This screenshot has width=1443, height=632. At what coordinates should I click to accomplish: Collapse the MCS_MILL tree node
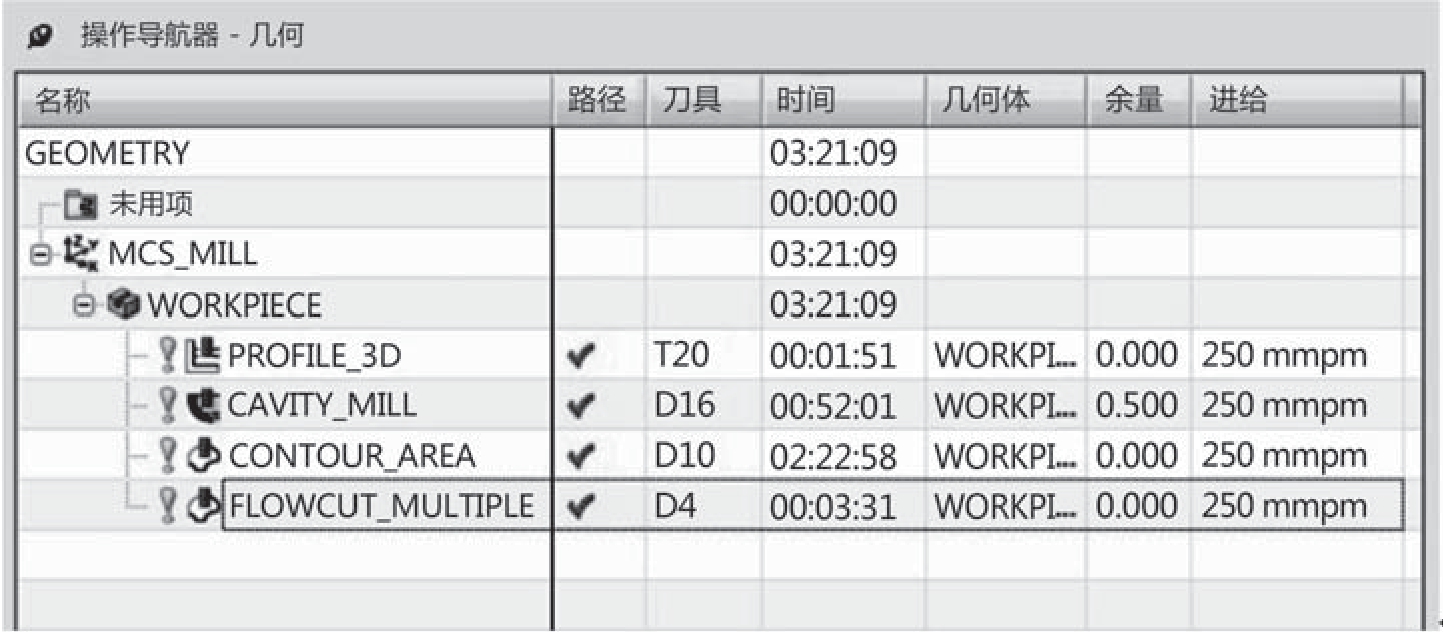(x=38, y=255)
